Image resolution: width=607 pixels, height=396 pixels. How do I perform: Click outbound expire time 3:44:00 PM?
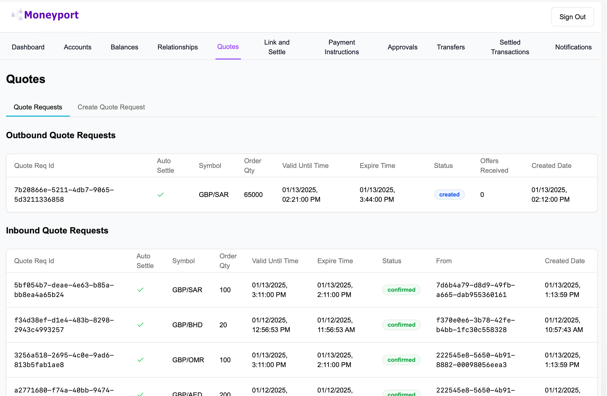click(x=377, y=195)
